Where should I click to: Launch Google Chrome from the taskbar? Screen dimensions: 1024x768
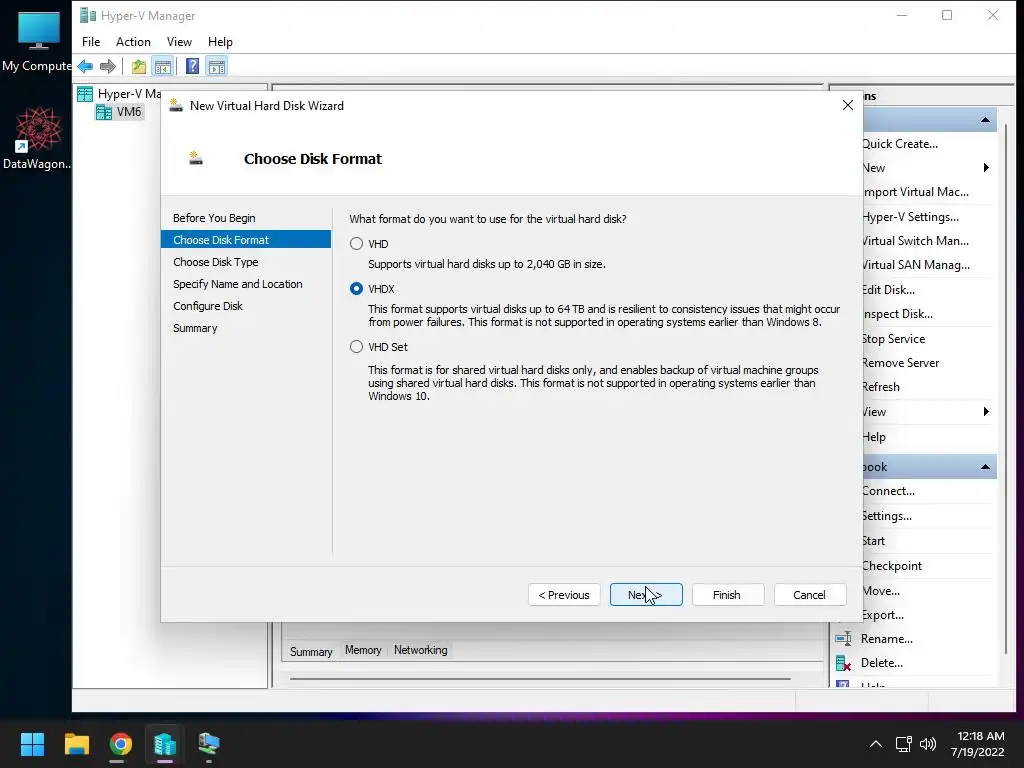[x=121, y=744]
